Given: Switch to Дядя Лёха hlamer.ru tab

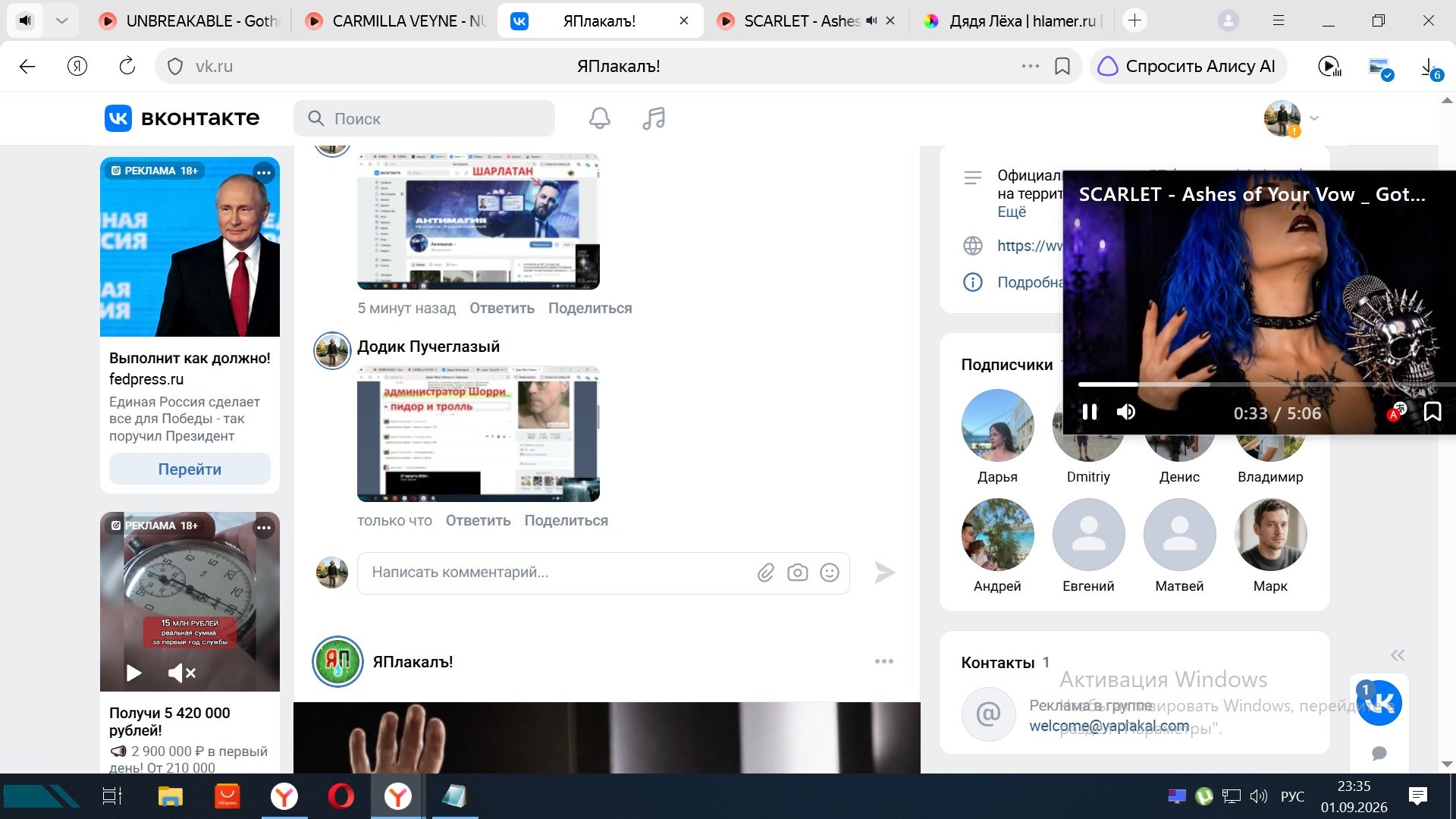Looking at the screenshot, I should 1012,20.
